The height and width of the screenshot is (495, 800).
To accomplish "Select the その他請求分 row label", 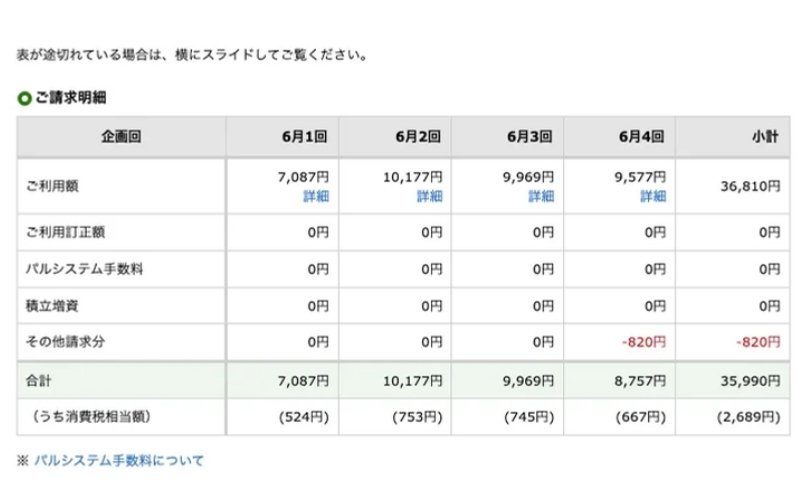I will click(x=65, y=342).
